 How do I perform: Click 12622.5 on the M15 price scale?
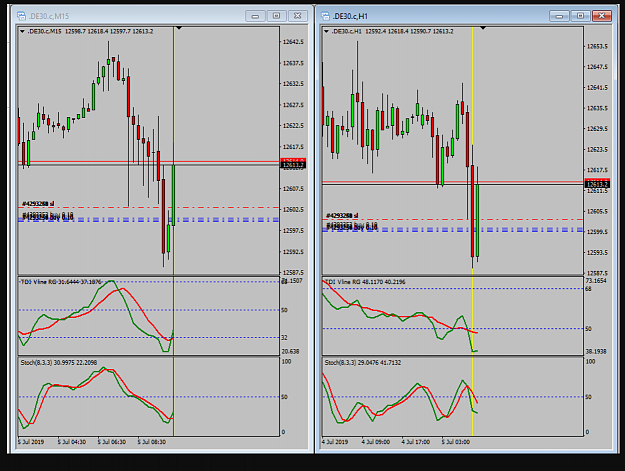(x=293, y=126)
